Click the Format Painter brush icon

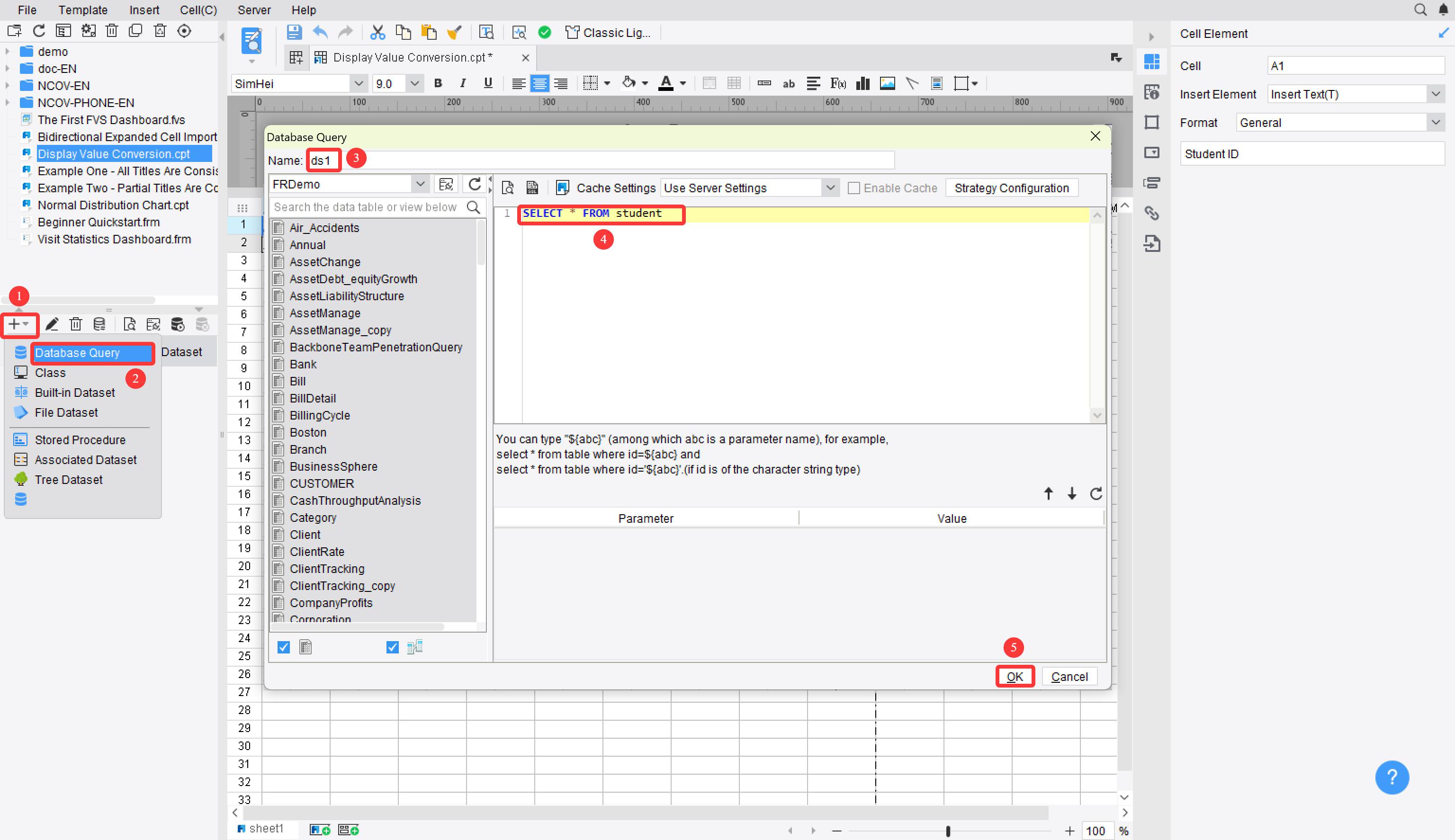pos(455,32)
